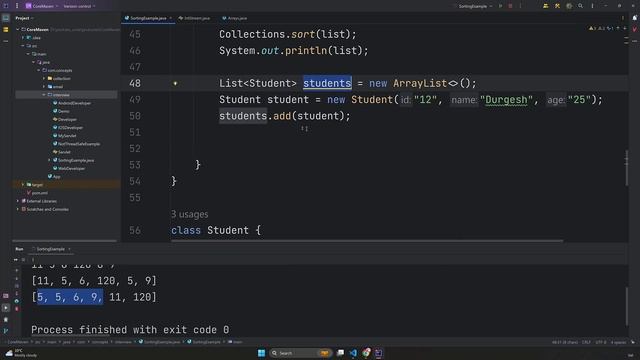This screenshot has height=360, width=640.
Task: Open WebDeveloper class in project tree
Action: point(69,168)
